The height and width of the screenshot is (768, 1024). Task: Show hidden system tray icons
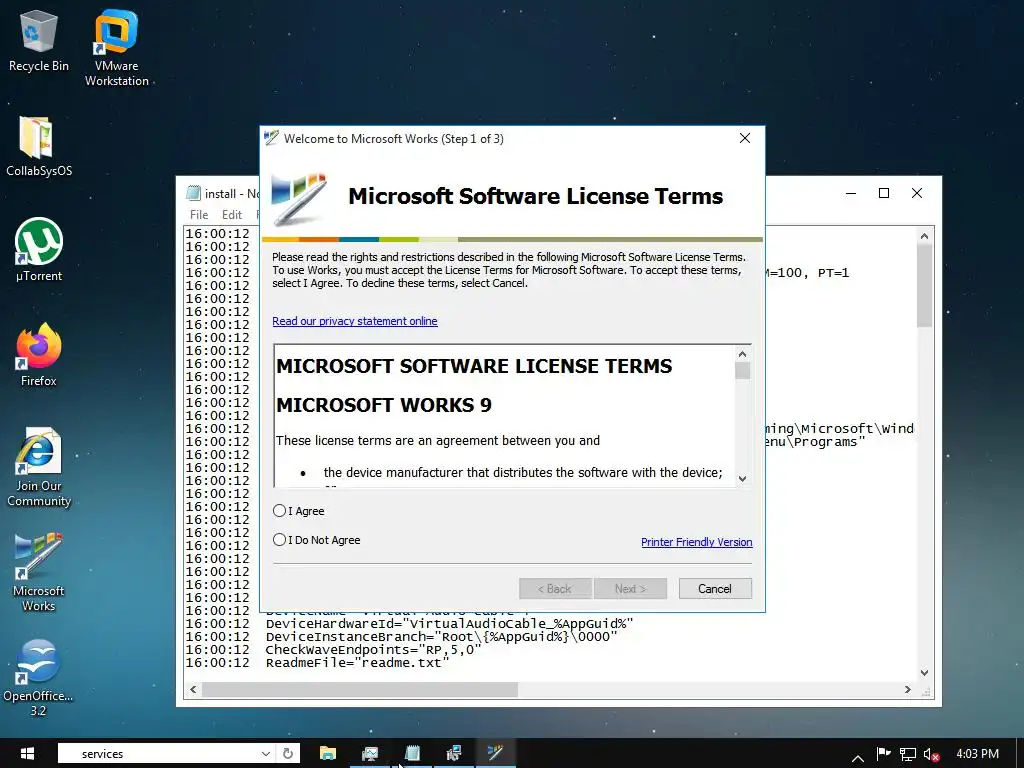coord(858,756)
